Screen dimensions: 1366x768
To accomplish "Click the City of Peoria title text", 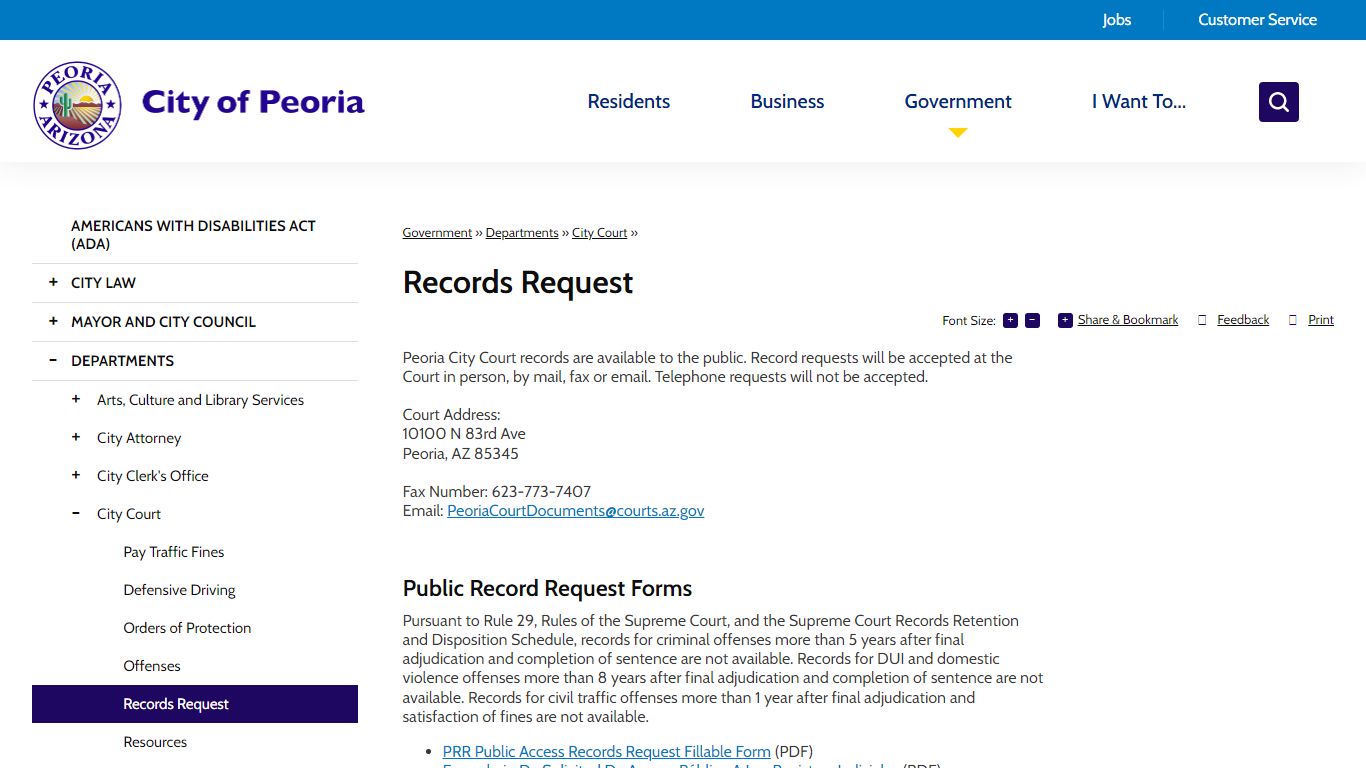I will point(253,102).
